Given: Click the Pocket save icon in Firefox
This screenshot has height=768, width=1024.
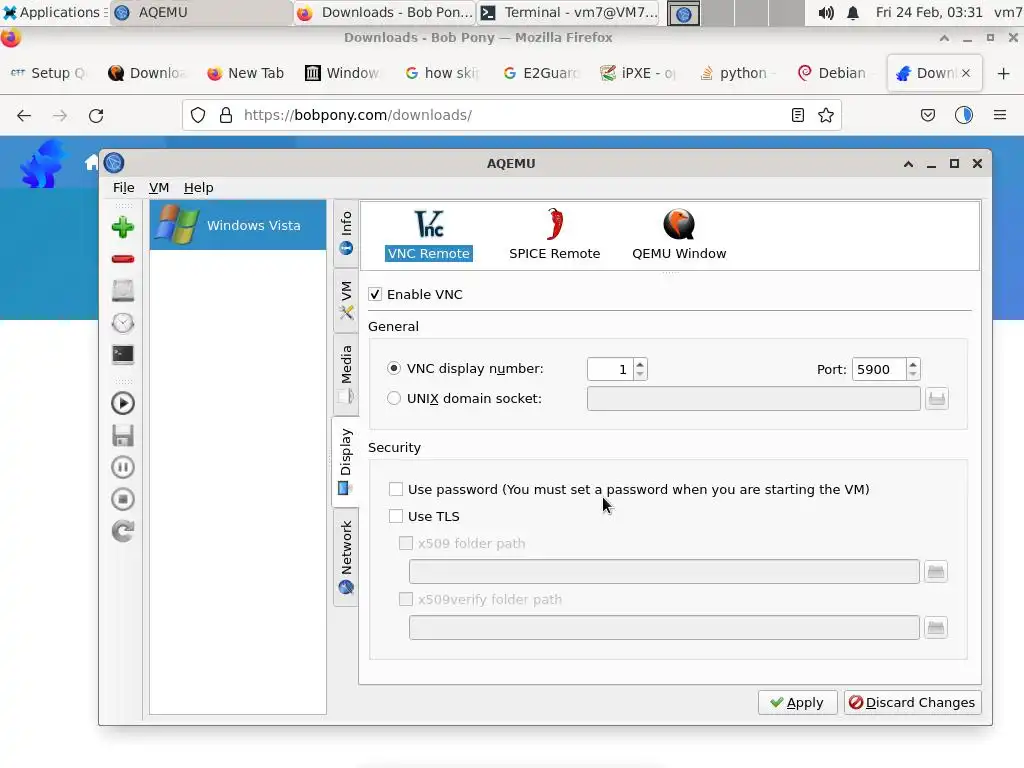Looking at the screenshot, I should (927, 116).
